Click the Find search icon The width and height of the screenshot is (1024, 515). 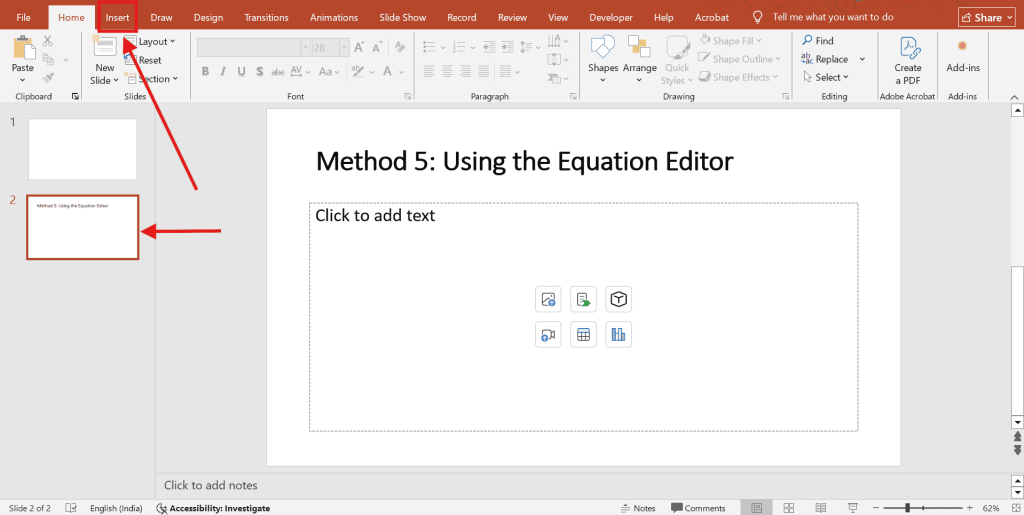[x=807, y=41]
